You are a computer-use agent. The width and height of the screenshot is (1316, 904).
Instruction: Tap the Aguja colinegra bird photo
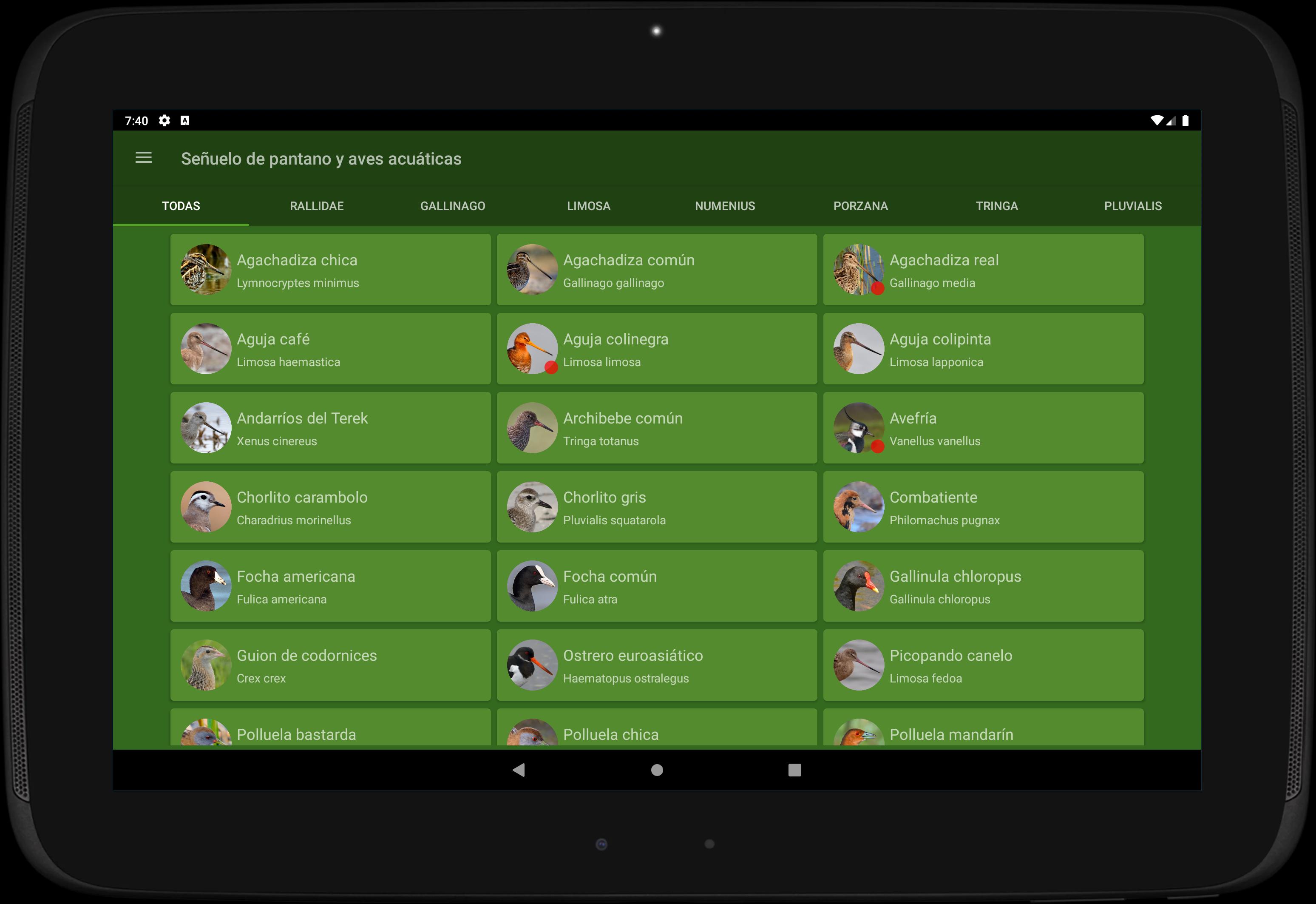point(532,349)
